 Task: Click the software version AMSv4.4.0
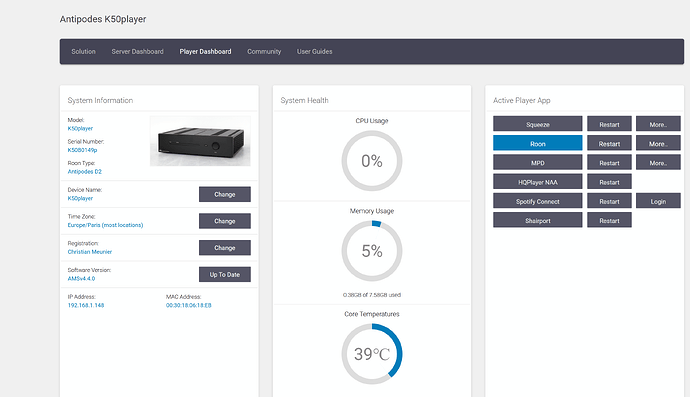(81, 279)
